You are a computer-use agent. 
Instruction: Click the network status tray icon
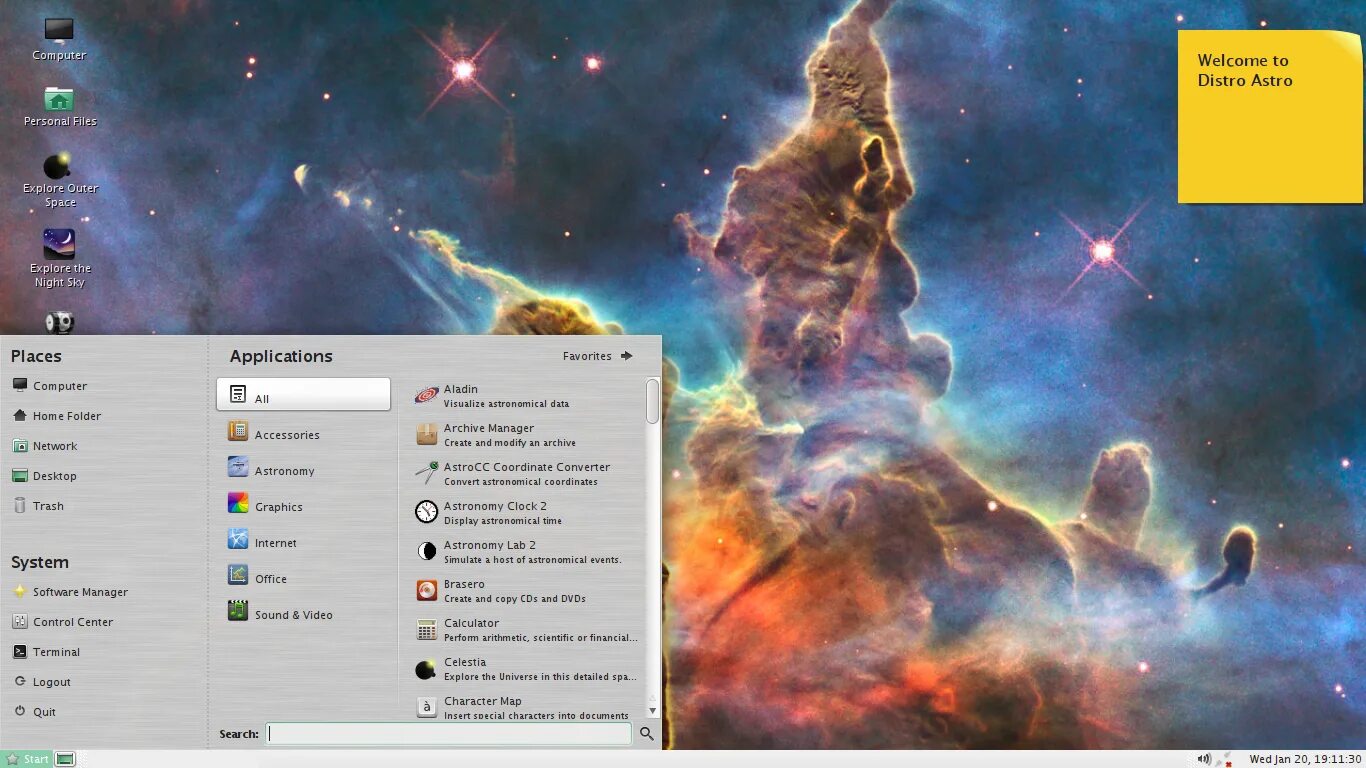[1225, 760]
